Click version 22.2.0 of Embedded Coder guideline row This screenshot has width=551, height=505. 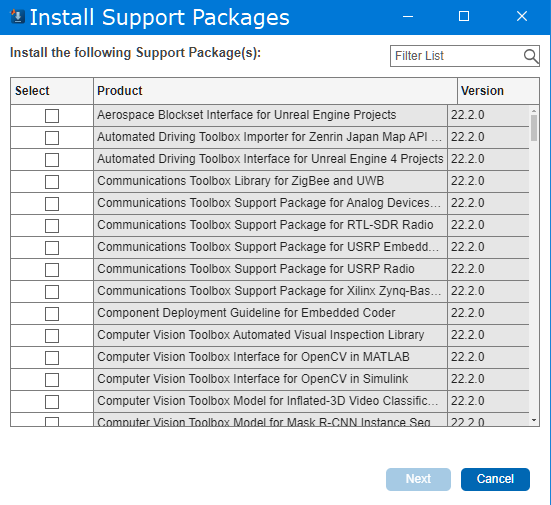pos(468,313)
